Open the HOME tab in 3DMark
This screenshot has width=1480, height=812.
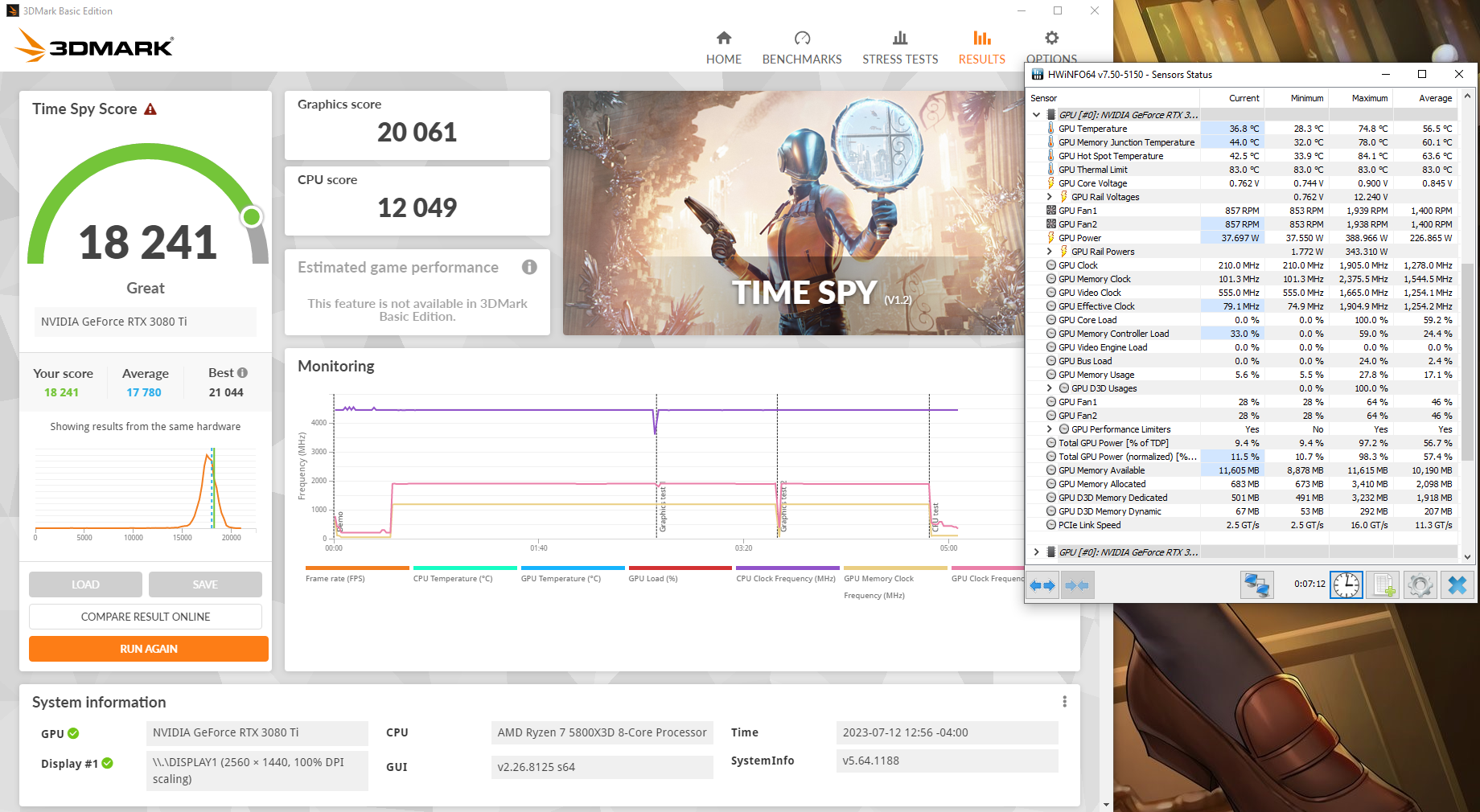(724, 59)
